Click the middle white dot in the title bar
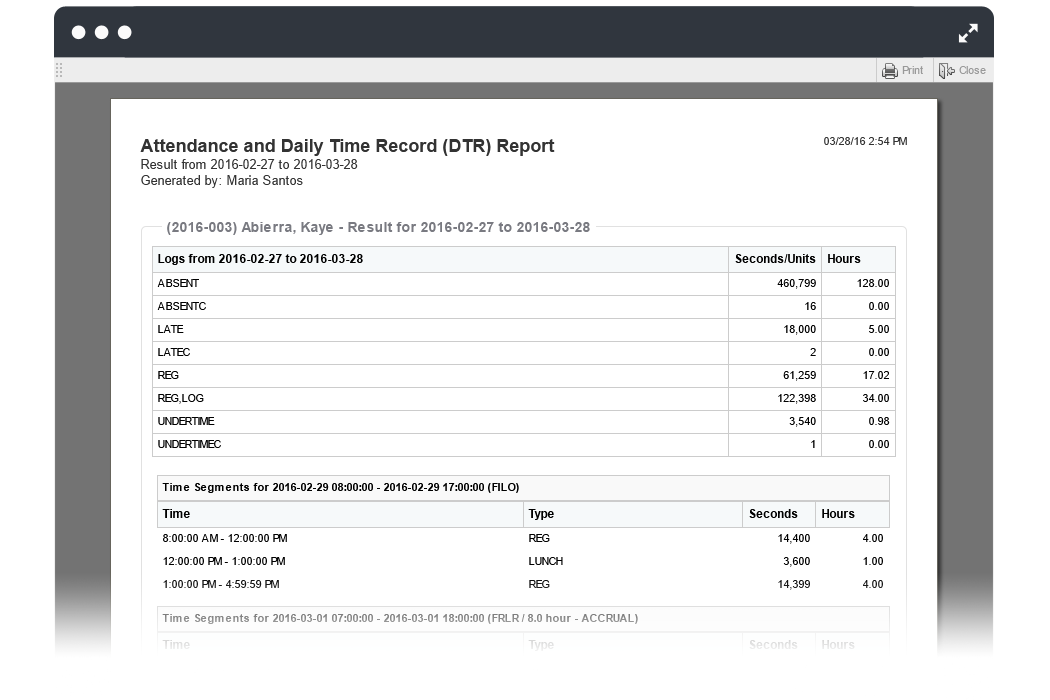 [x=101, y=32]
